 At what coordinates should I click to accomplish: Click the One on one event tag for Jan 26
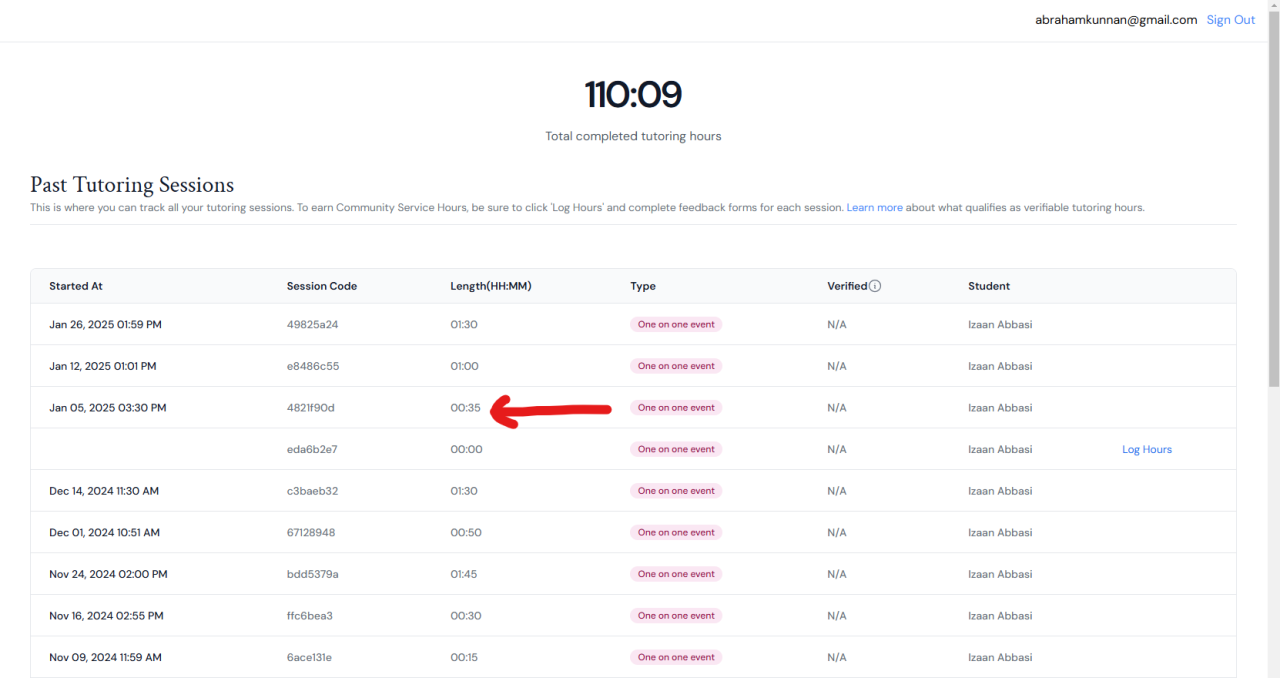[676, 325]
